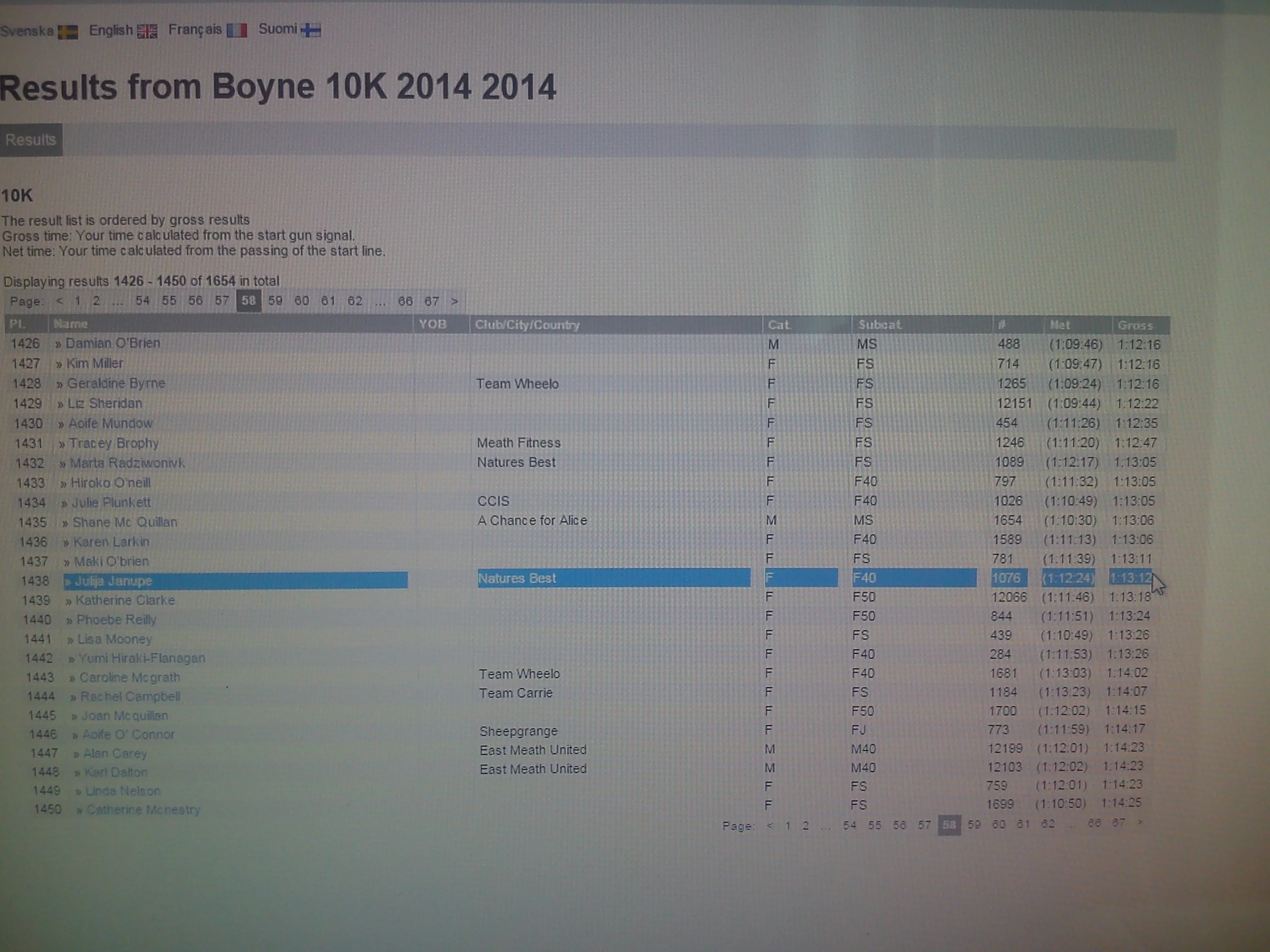Click the Finnish flag icon
The height and width of the screenshot is (952, 1270).
tap(311, 30)
